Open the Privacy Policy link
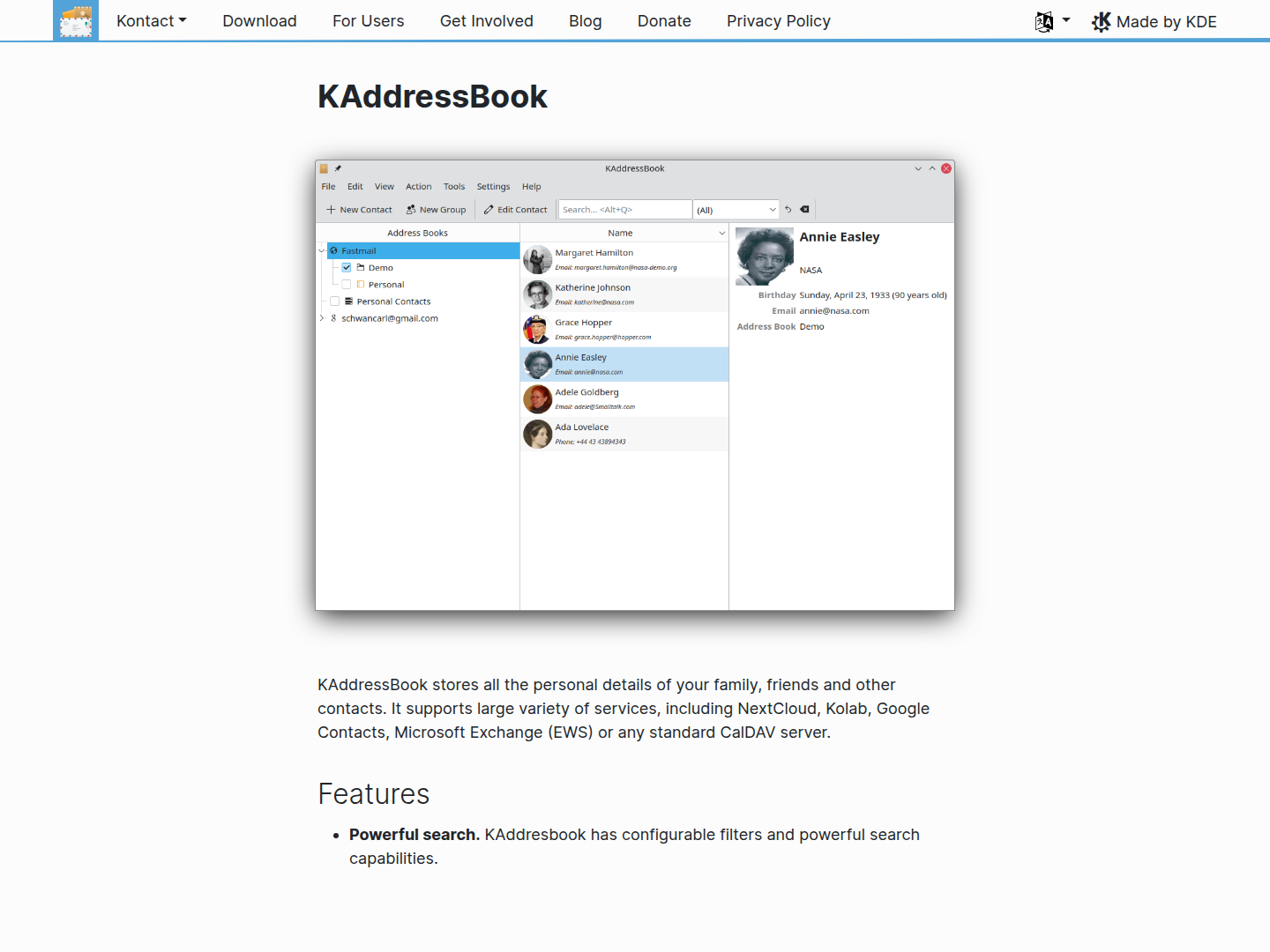The image size is (1270, 952). click(x=779, y=21)
